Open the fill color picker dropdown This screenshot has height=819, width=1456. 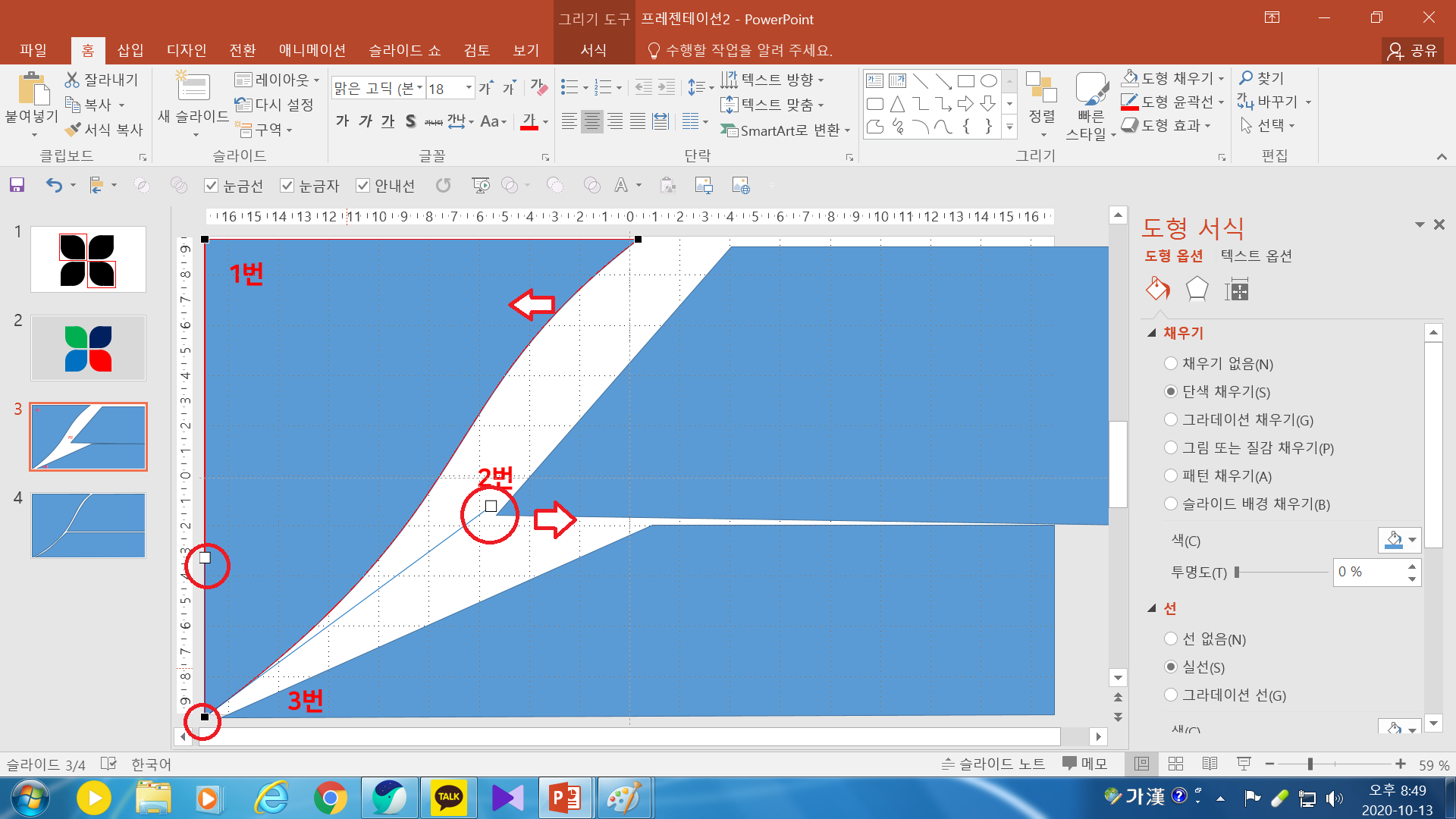coord(1412,541)
